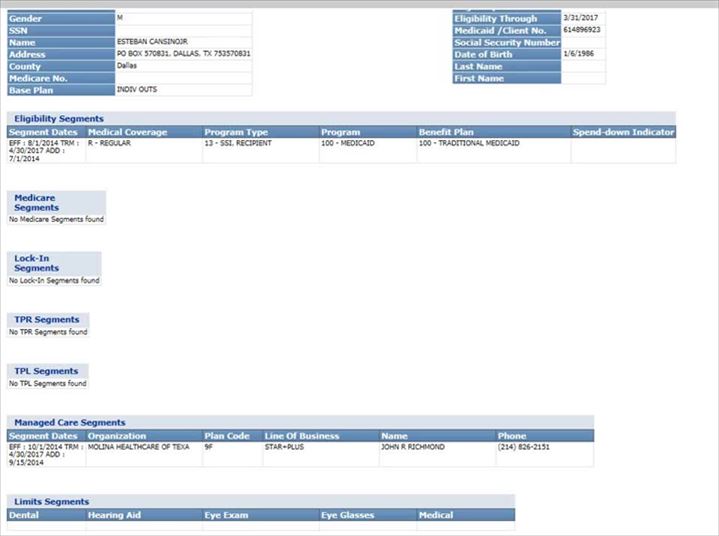Select the PO BOX address value
719x536 pixels.
tap(183, 54)
